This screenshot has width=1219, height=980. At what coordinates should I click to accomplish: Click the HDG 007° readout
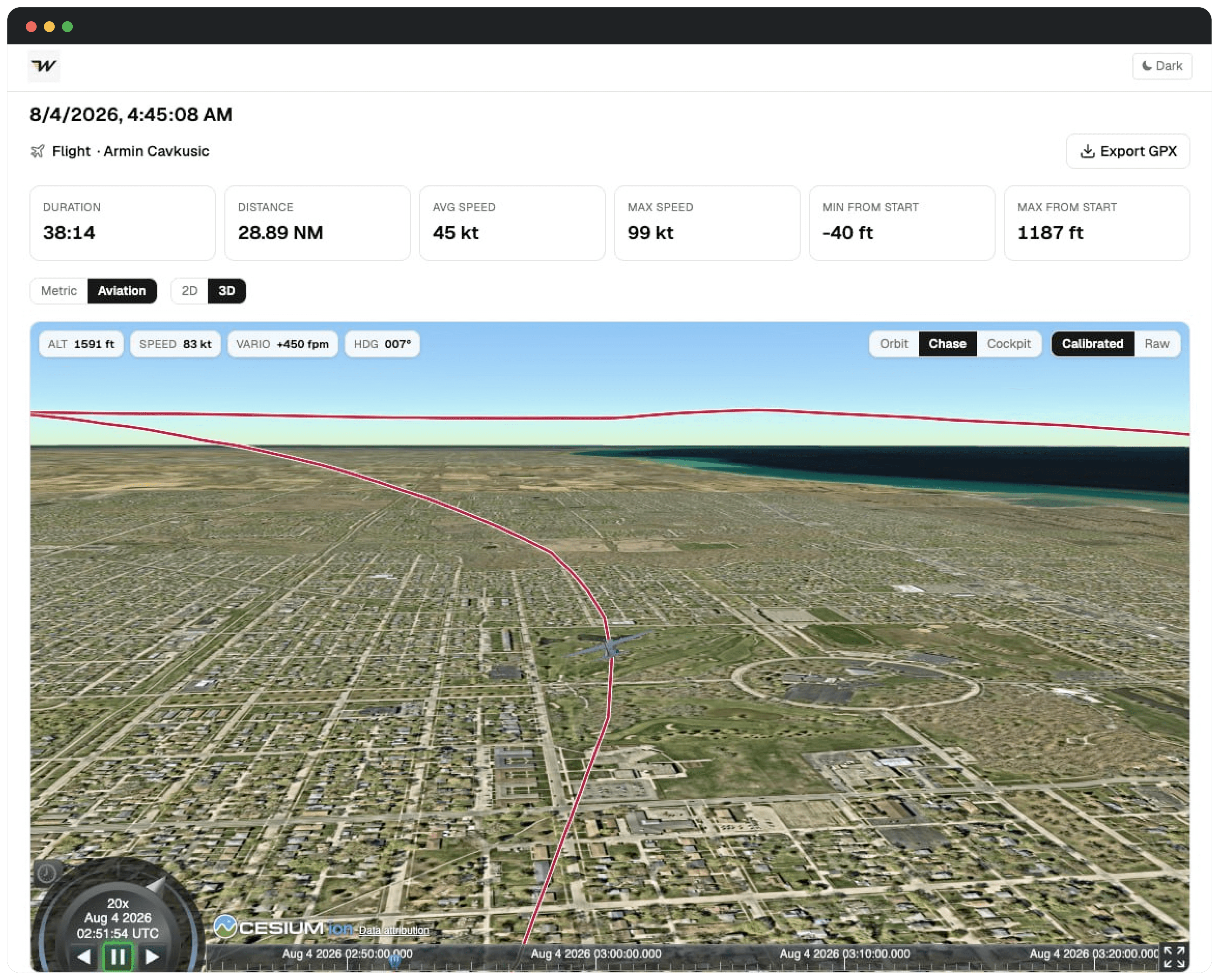pyautogui.click(x=382, y=344)
